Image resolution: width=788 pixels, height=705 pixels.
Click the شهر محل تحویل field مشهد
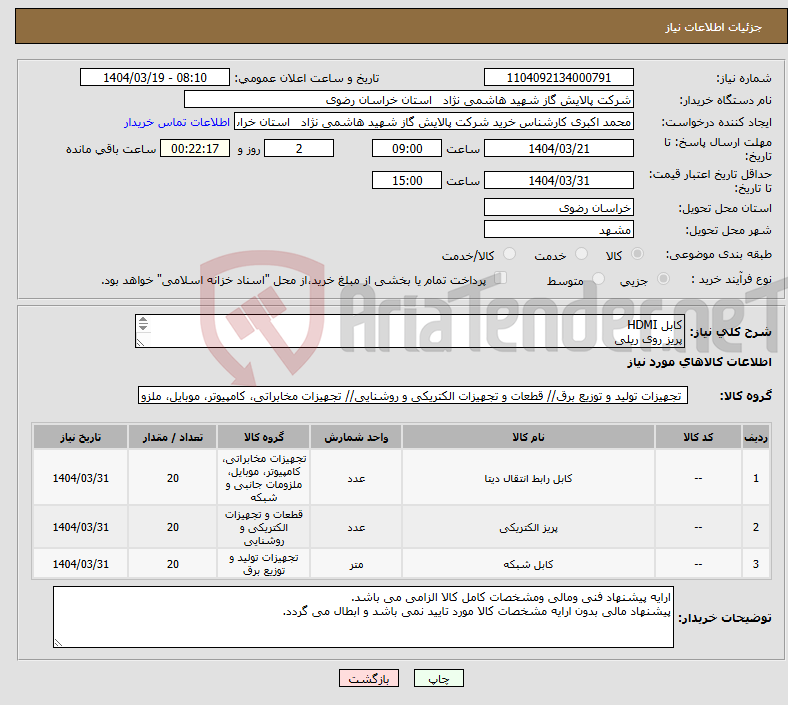(558, 230)
